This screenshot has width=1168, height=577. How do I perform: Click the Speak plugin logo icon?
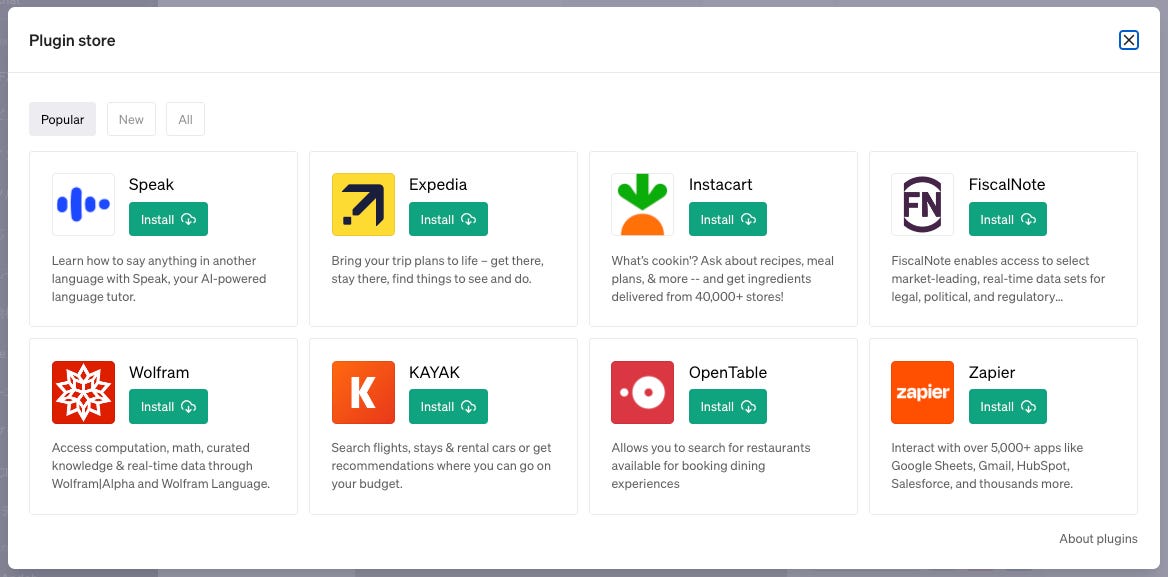(x=83, y=205)
